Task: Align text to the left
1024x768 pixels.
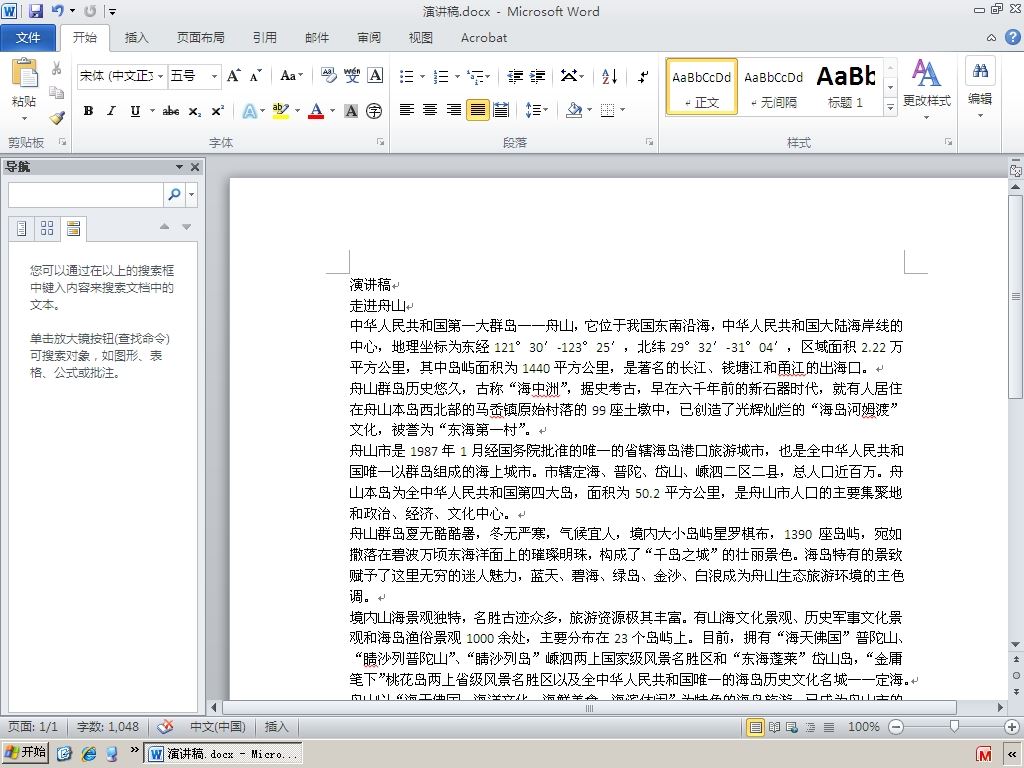Action: (x=407, y=110)
